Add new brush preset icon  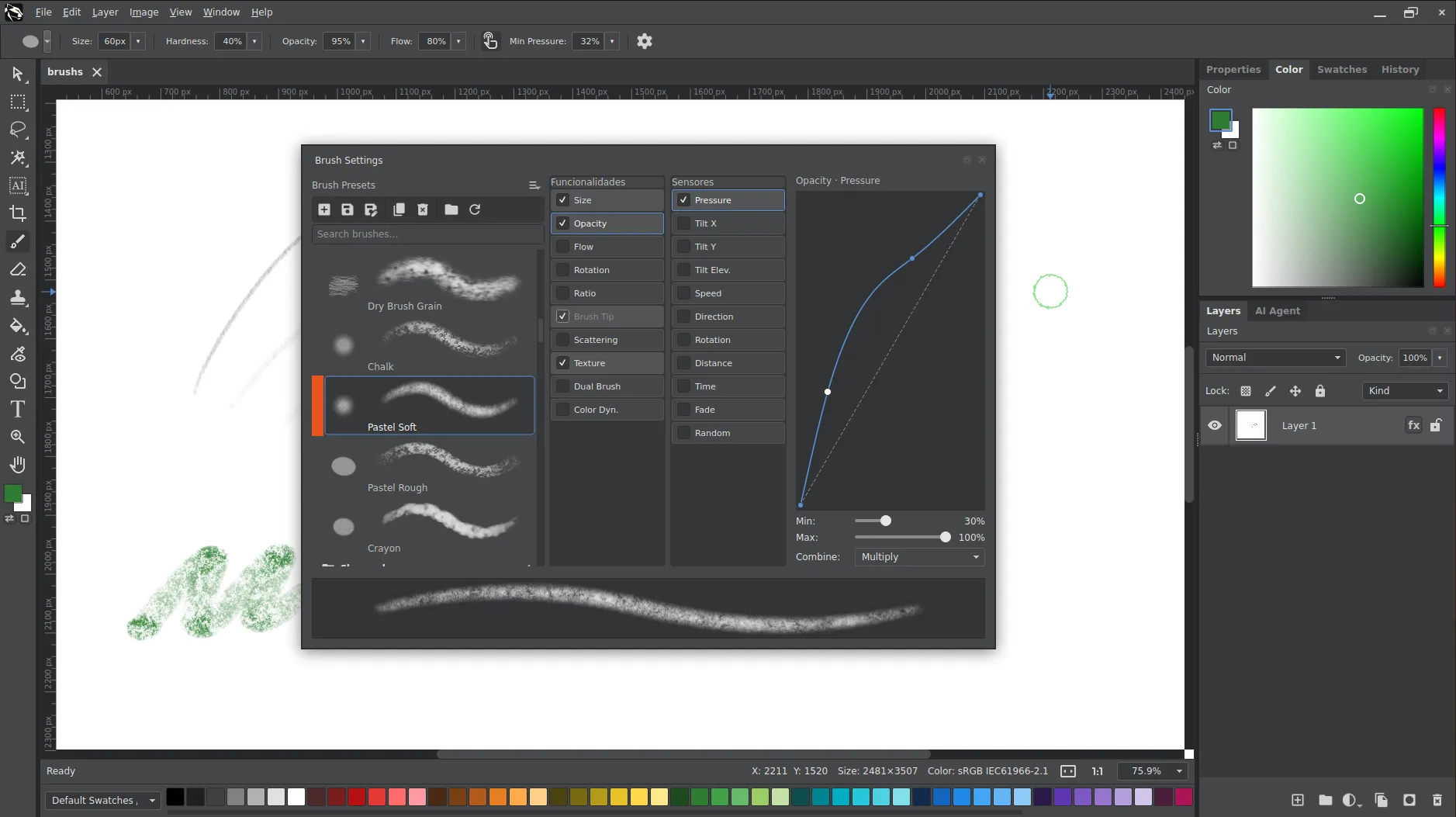tap(324, 209)
